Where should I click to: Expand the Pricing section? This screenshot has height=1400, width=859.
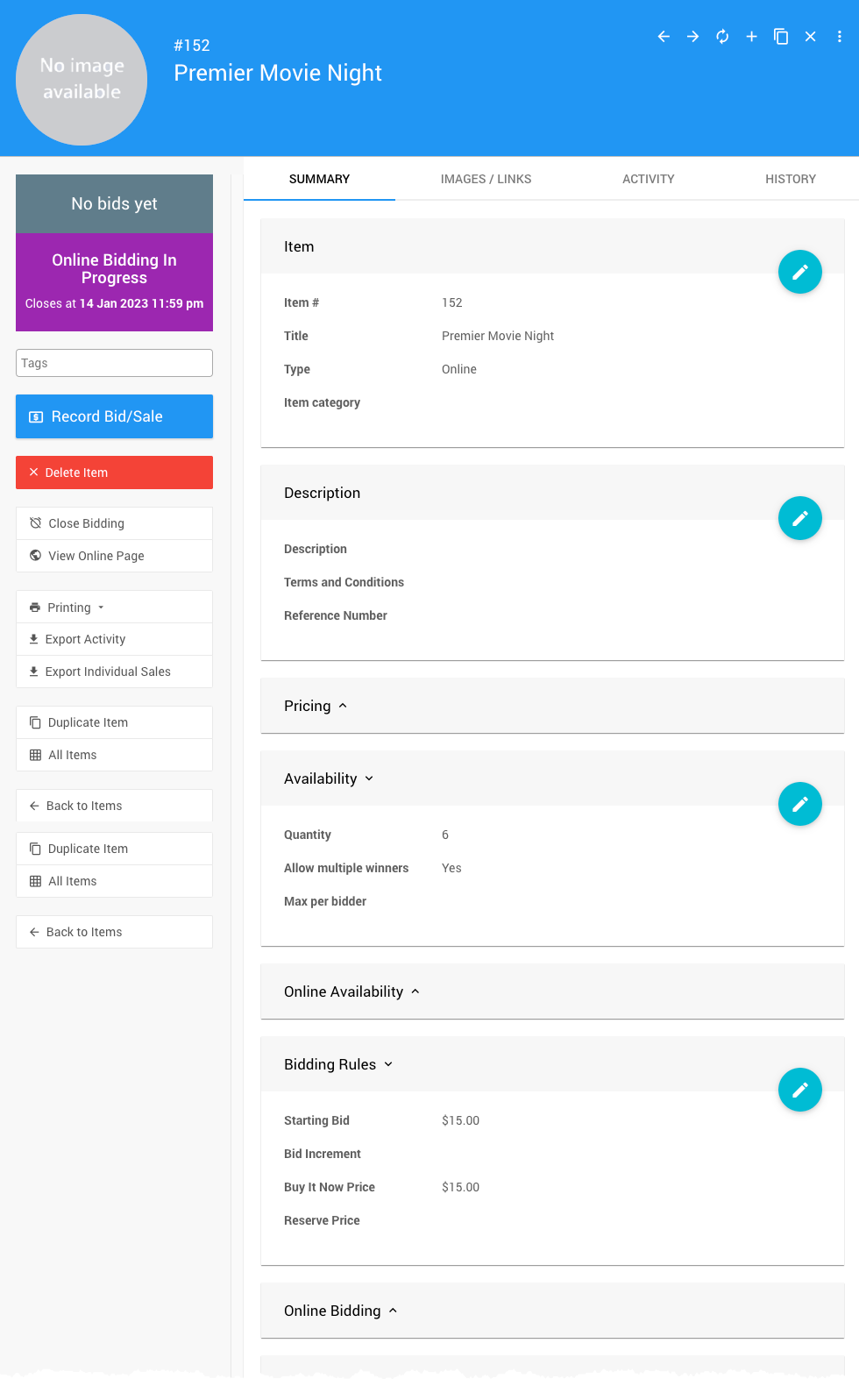316,706
